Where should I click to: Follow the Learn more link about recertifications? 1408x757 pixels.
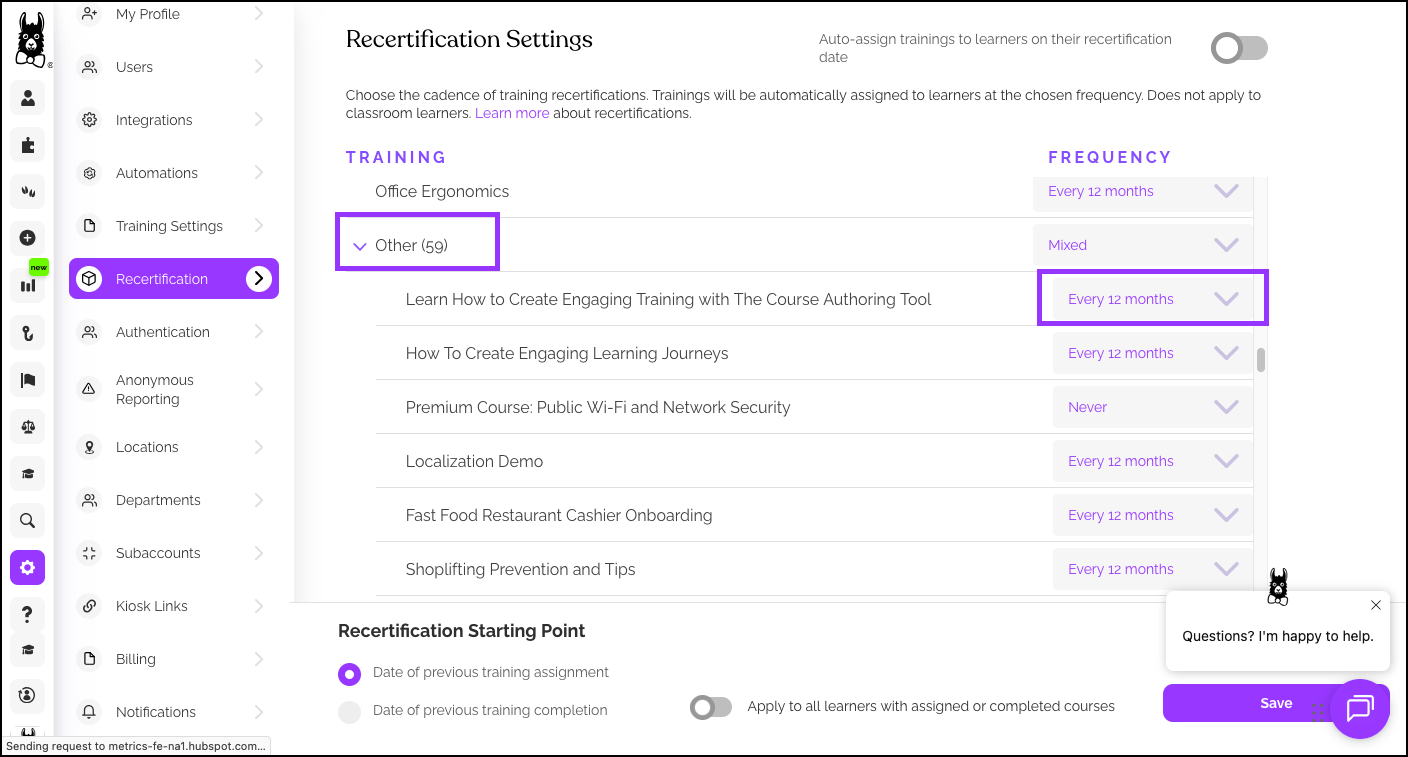(512, 114)
